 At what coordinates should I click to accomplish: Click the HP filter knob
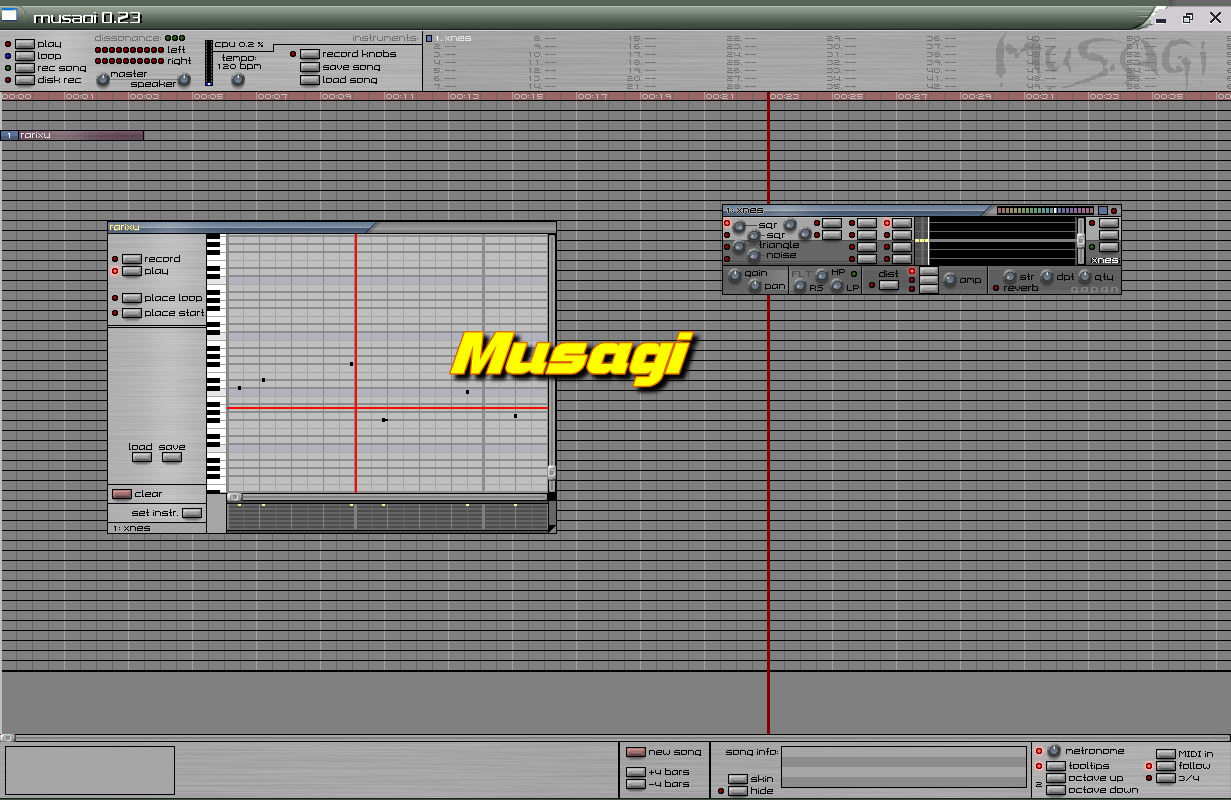[822, 275]
